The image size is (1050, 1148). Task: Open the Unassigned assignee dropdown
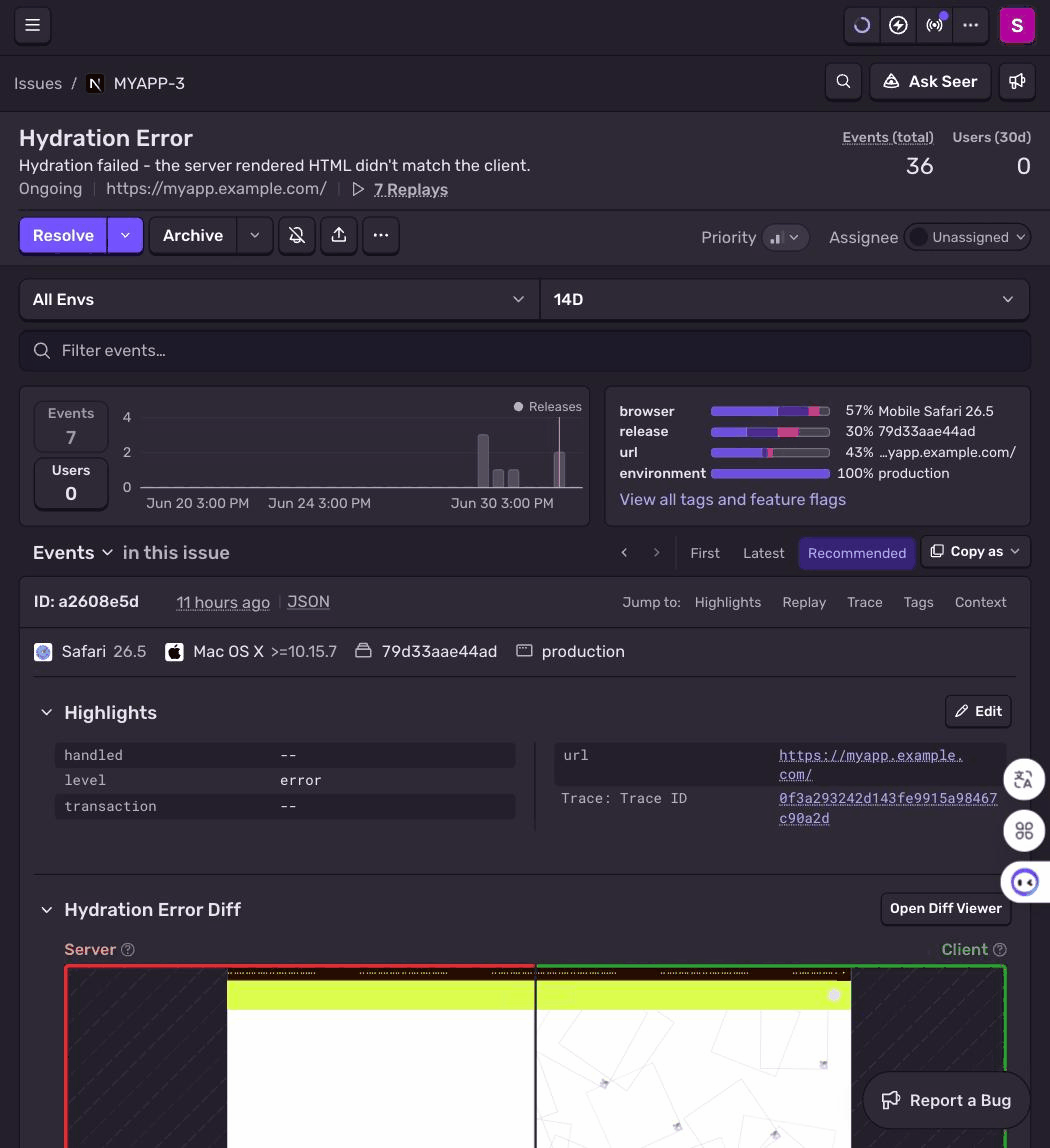(x=967, y=237)
